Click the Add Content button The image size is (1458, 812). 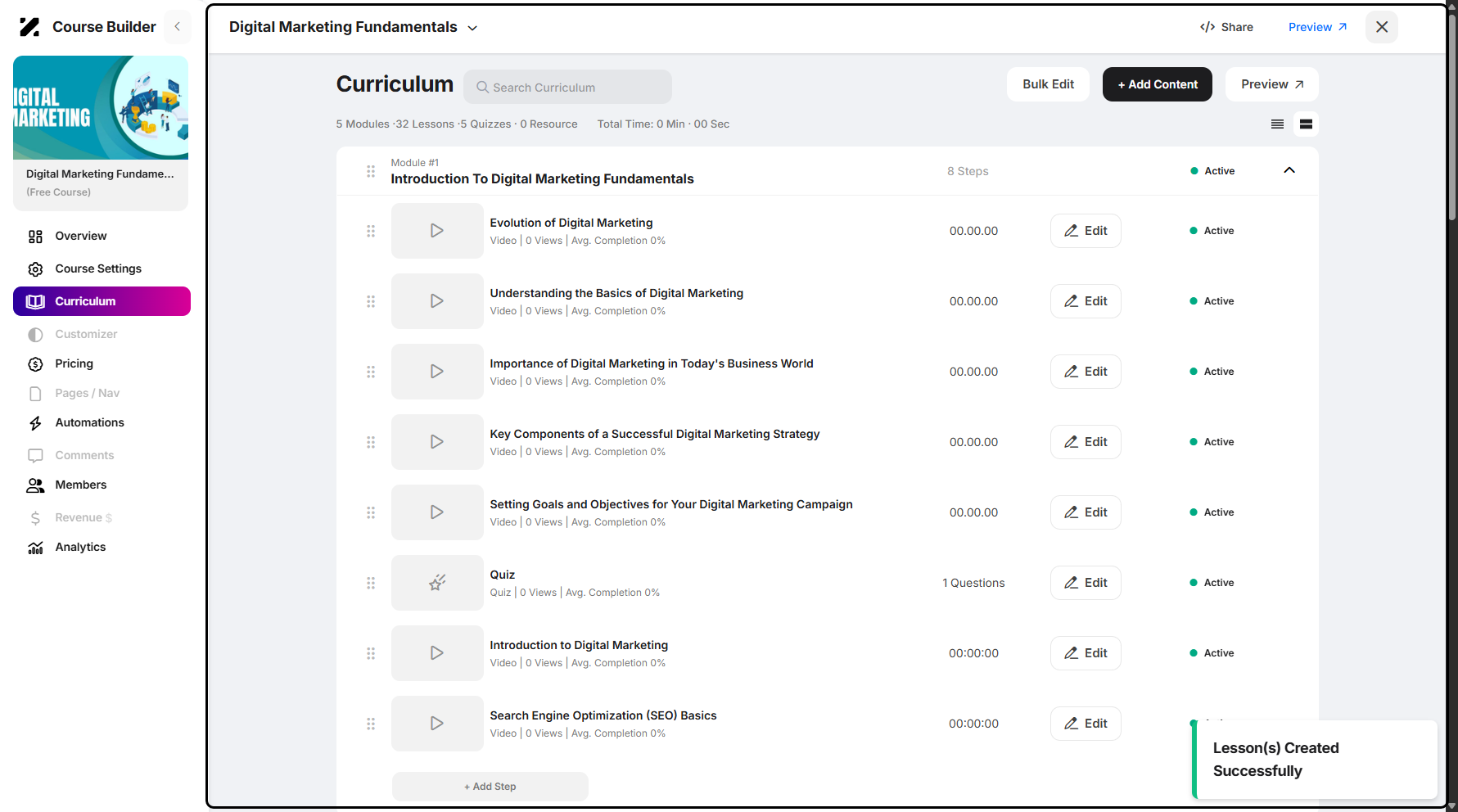1157,84
